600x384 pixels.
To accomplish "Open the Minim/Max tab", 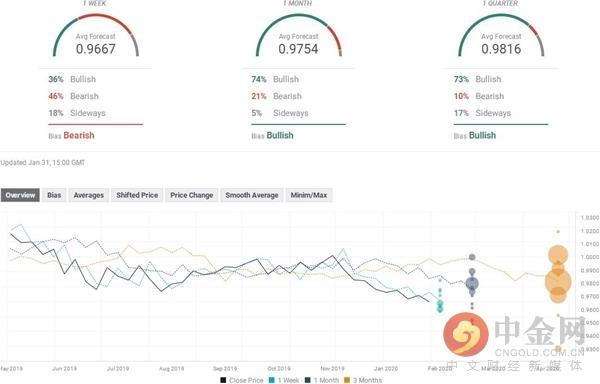I will coord(309,195).
